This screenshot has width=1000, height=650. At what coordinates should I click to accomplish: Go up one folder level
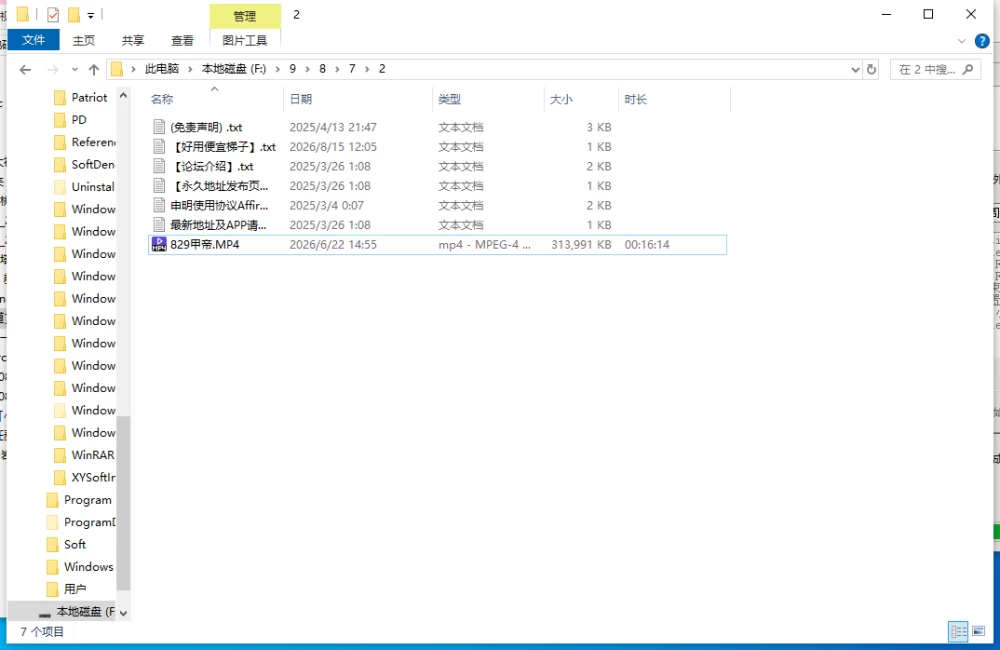(94, 70)
